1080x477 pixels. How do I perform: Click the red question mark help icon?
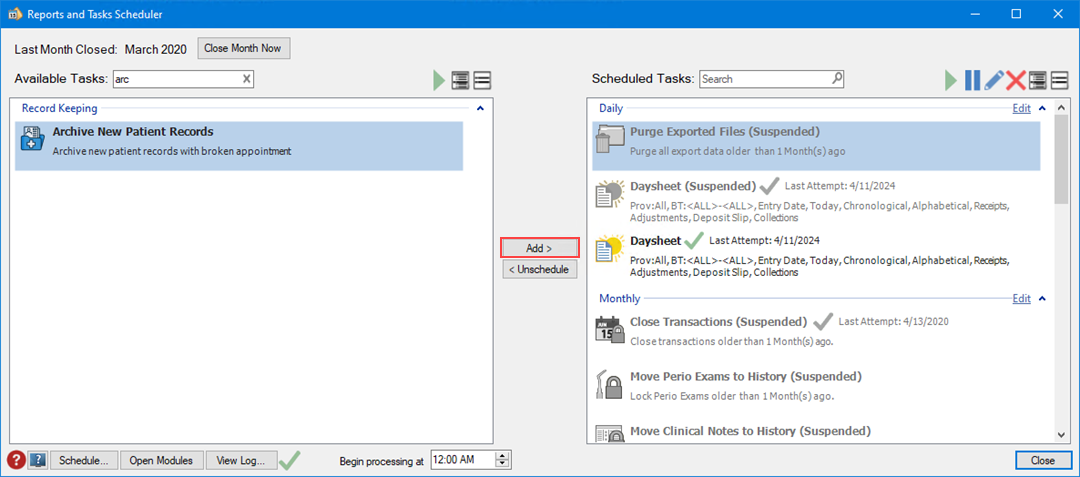[17, 460]
